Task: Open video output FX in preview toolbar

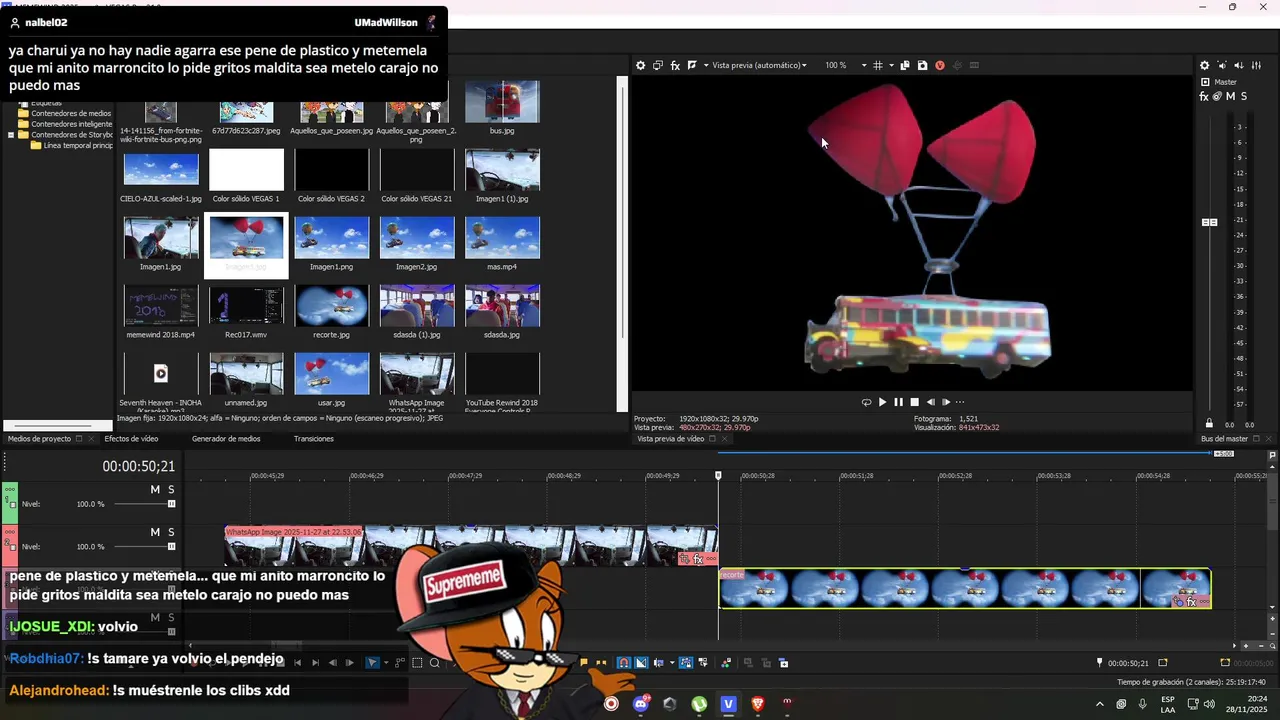Action: 675,65
